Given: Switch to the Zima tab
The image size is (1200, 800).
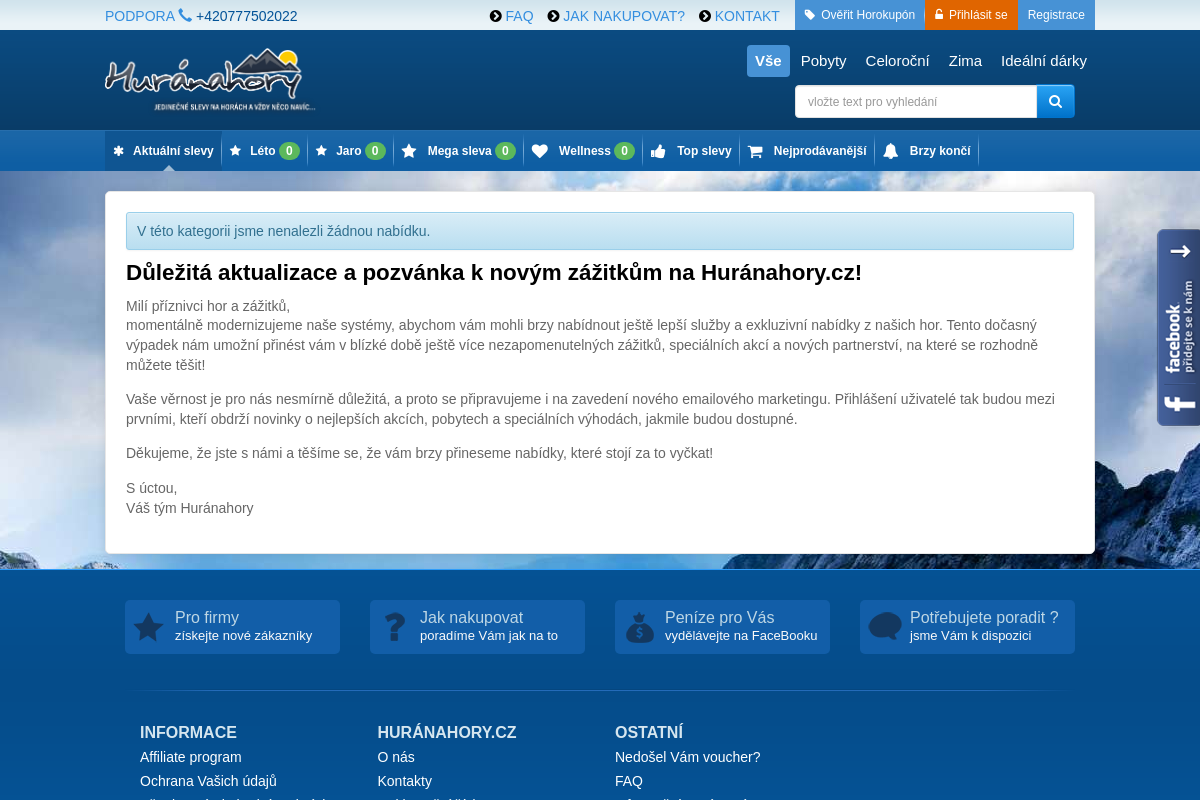Looking at the screenshot, I should (964, 61).
